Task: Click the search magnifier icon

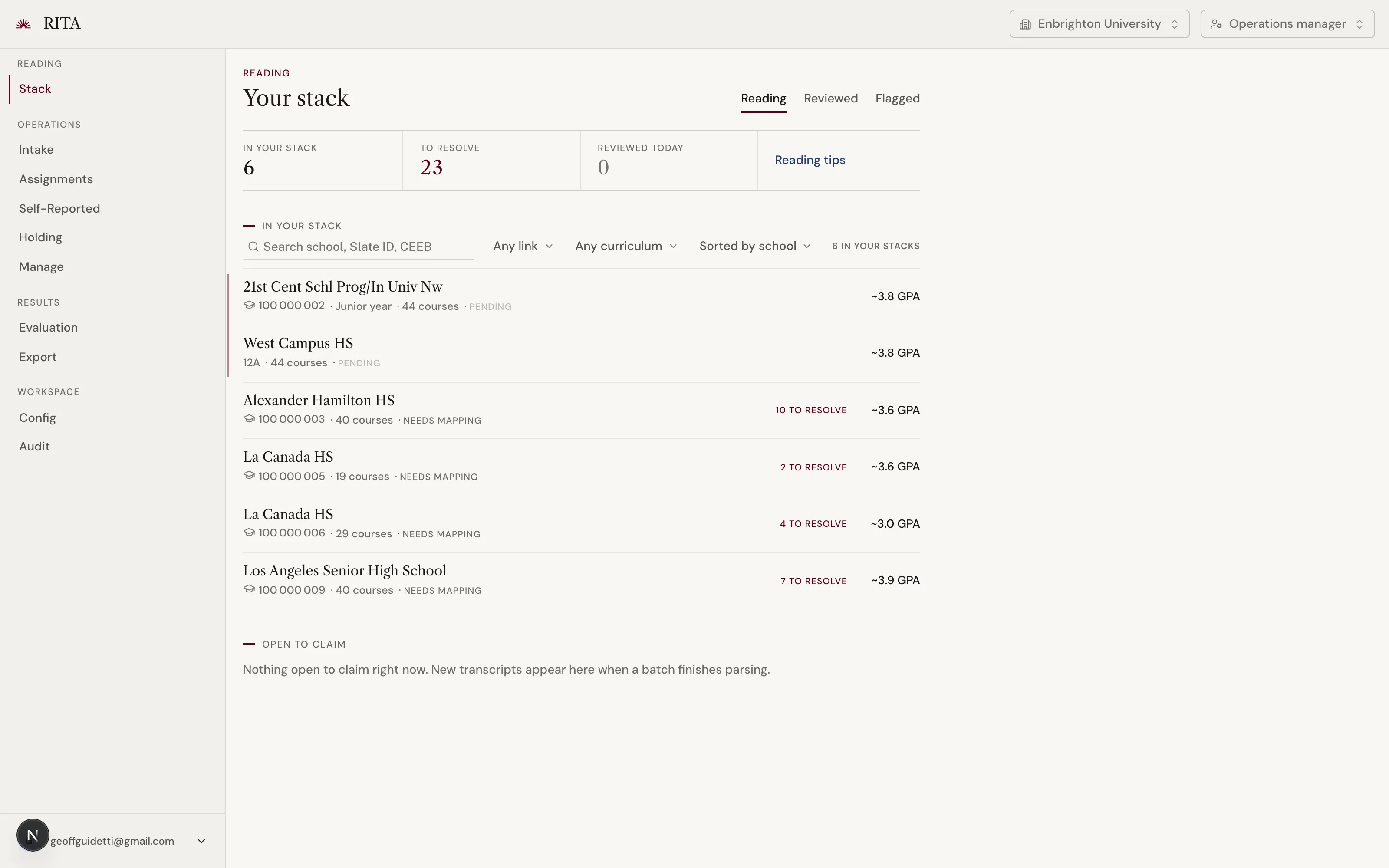Action: (x=253, y=247)
